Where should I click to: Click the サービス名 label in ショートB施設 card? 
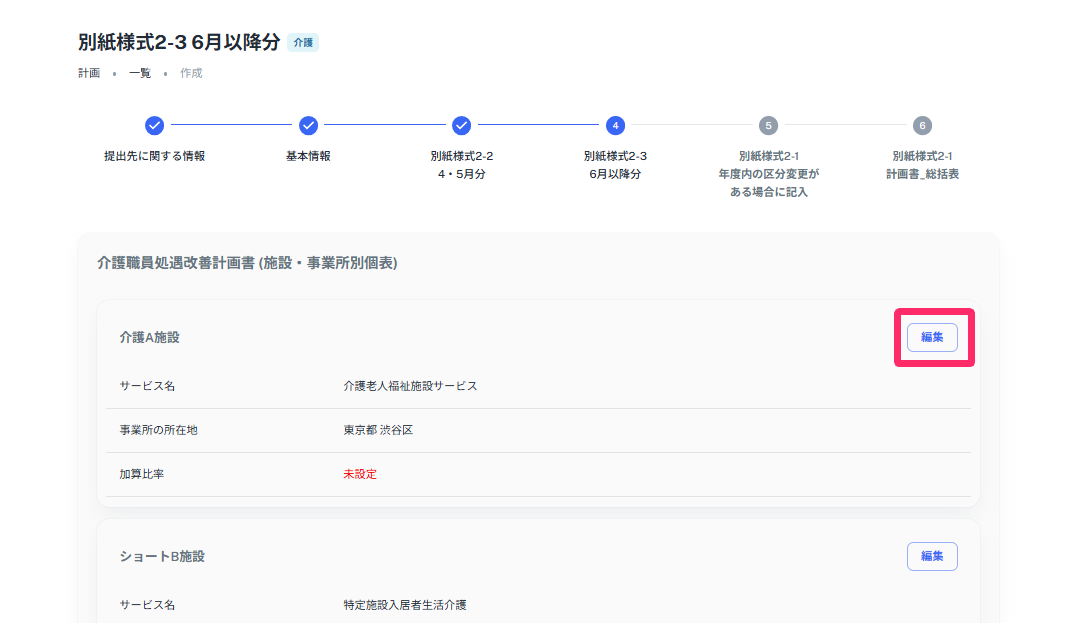pos(147,605)
